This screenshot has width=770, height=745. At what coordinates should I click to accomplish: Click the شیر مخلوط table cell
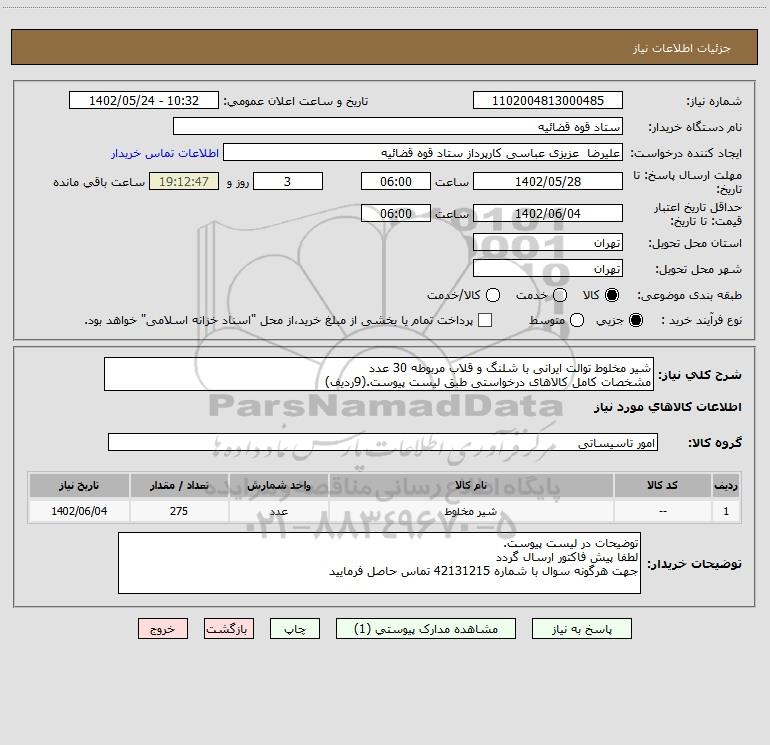click(x=471, y=511)
